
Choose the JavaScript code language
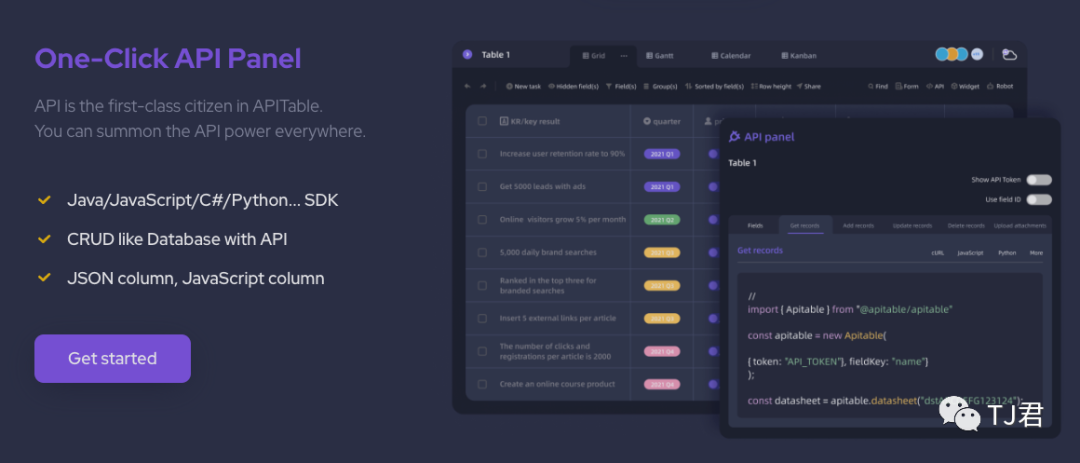pos(970,253)
